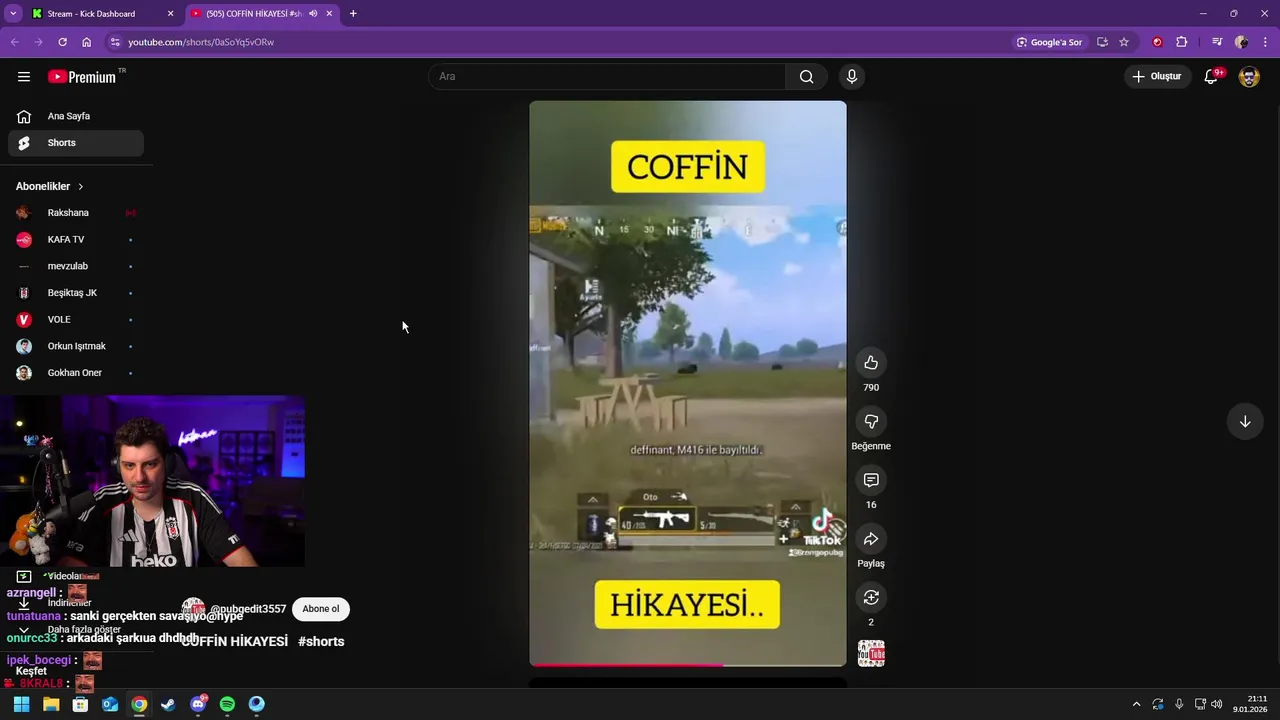
Task: Expand the tab search dropdown arrow
Action: (x=13, y=14)
